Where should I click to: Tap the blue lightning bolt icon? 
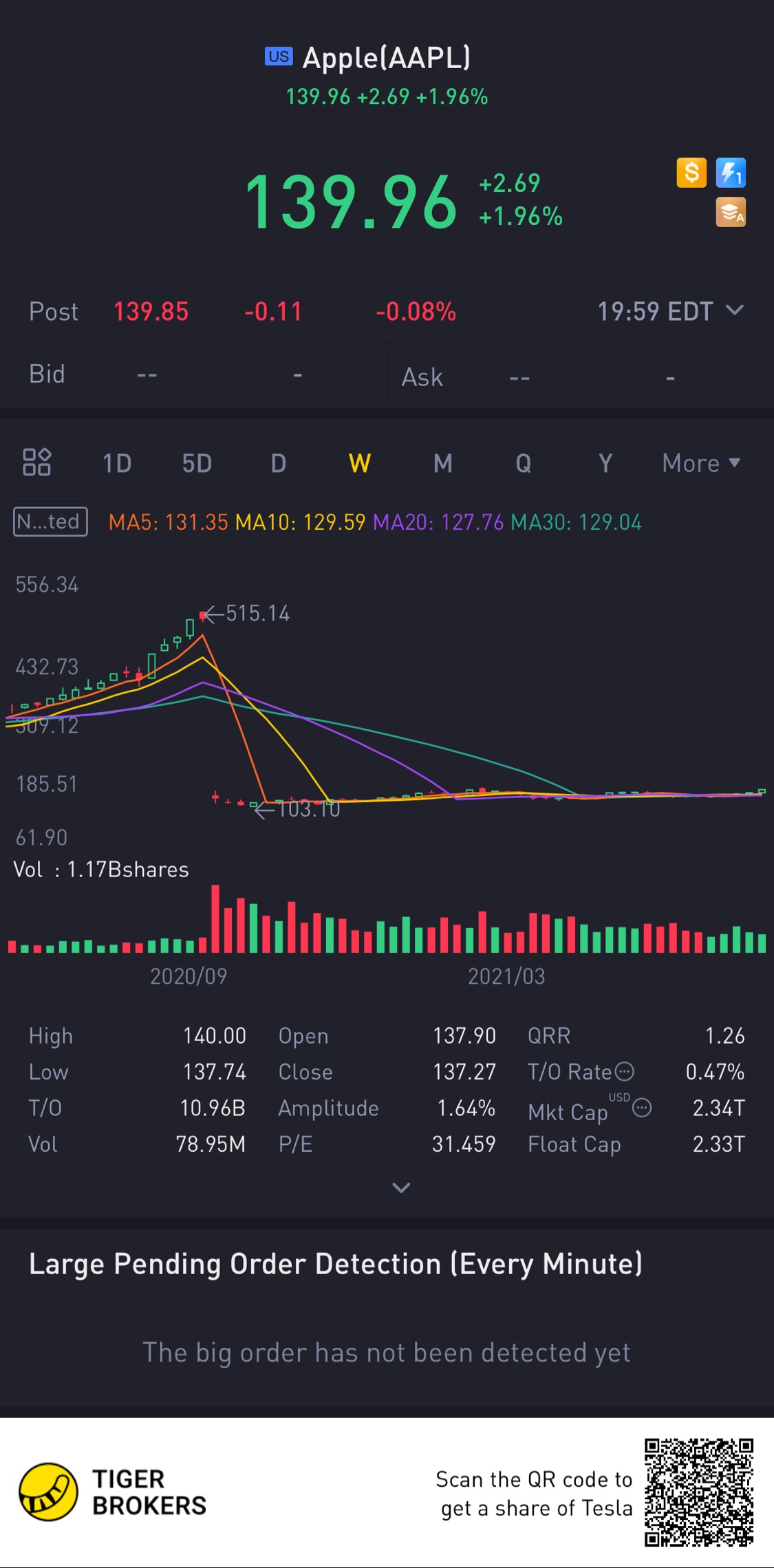(x=731, y=173)
